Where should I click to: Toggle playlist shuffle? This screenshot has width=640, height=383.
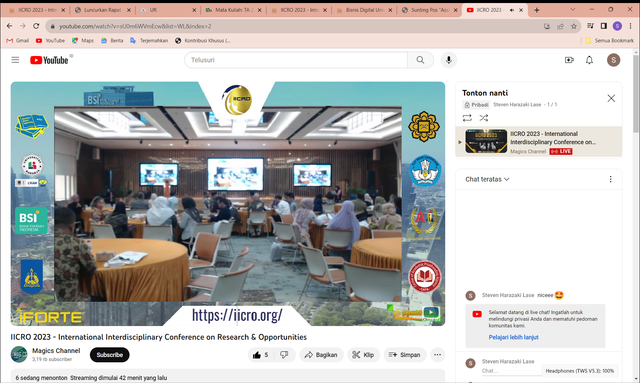[484, 118]
